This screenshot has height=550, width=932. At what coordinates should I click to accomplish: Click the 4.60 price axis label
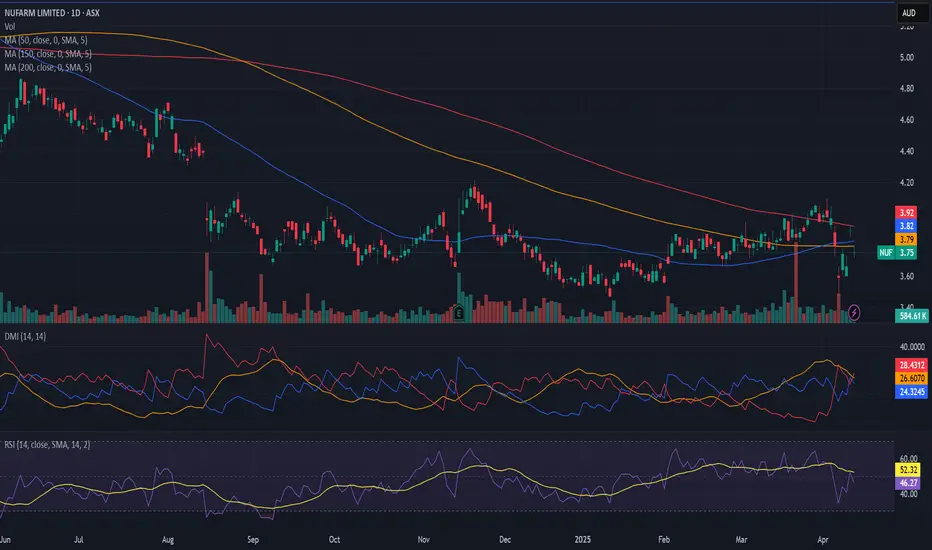point(906,120)
